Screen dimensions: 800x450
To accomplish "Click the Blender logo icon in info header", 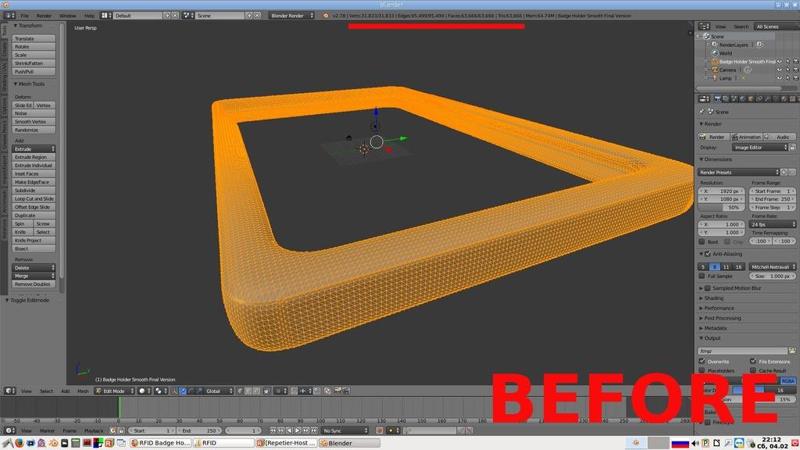I will pyautogui.click(x=326, y=16).
